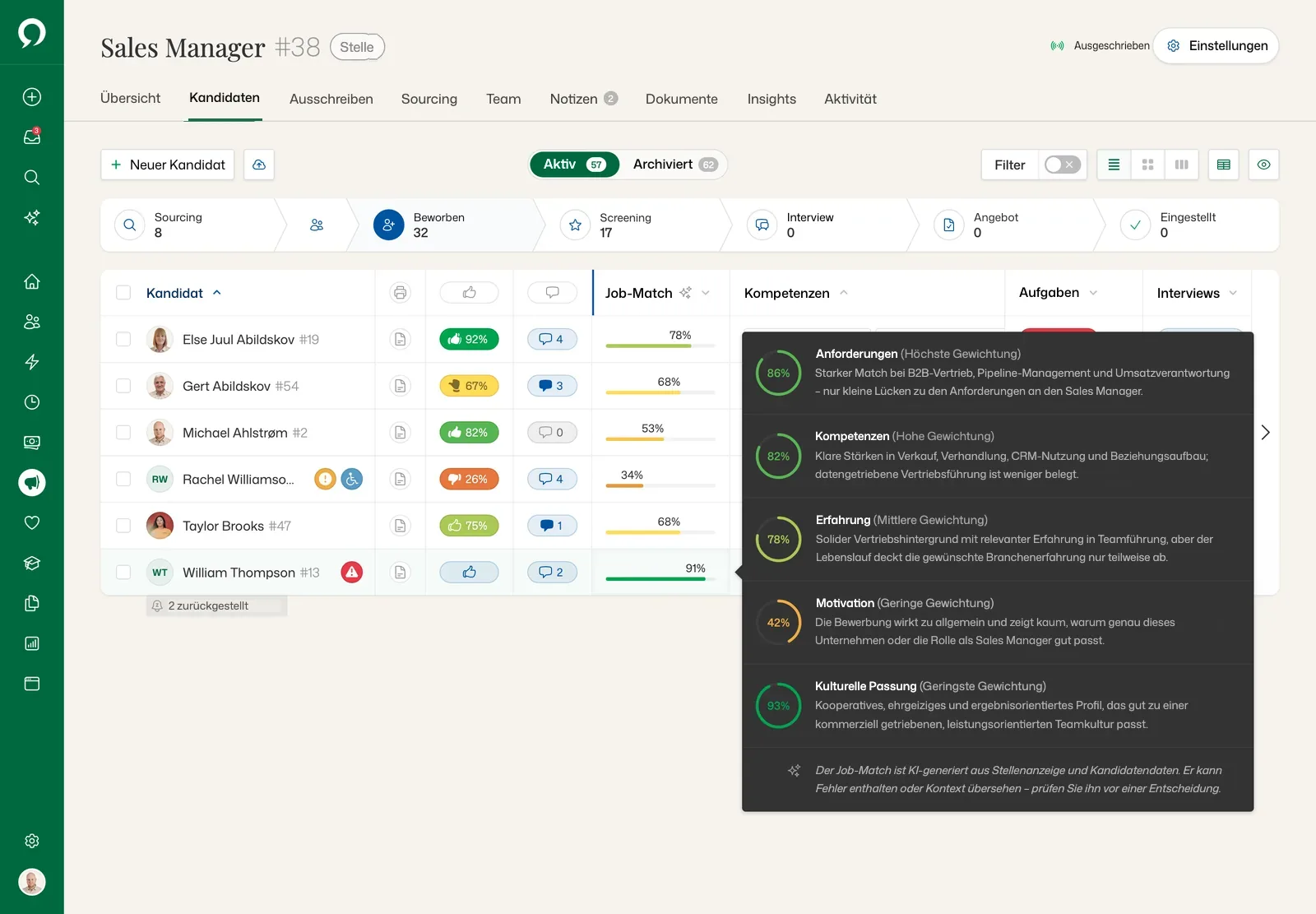Open the table spreadsheet view icon
The height and width of the screenshot is (914, 1316).
click(1224, 165)
